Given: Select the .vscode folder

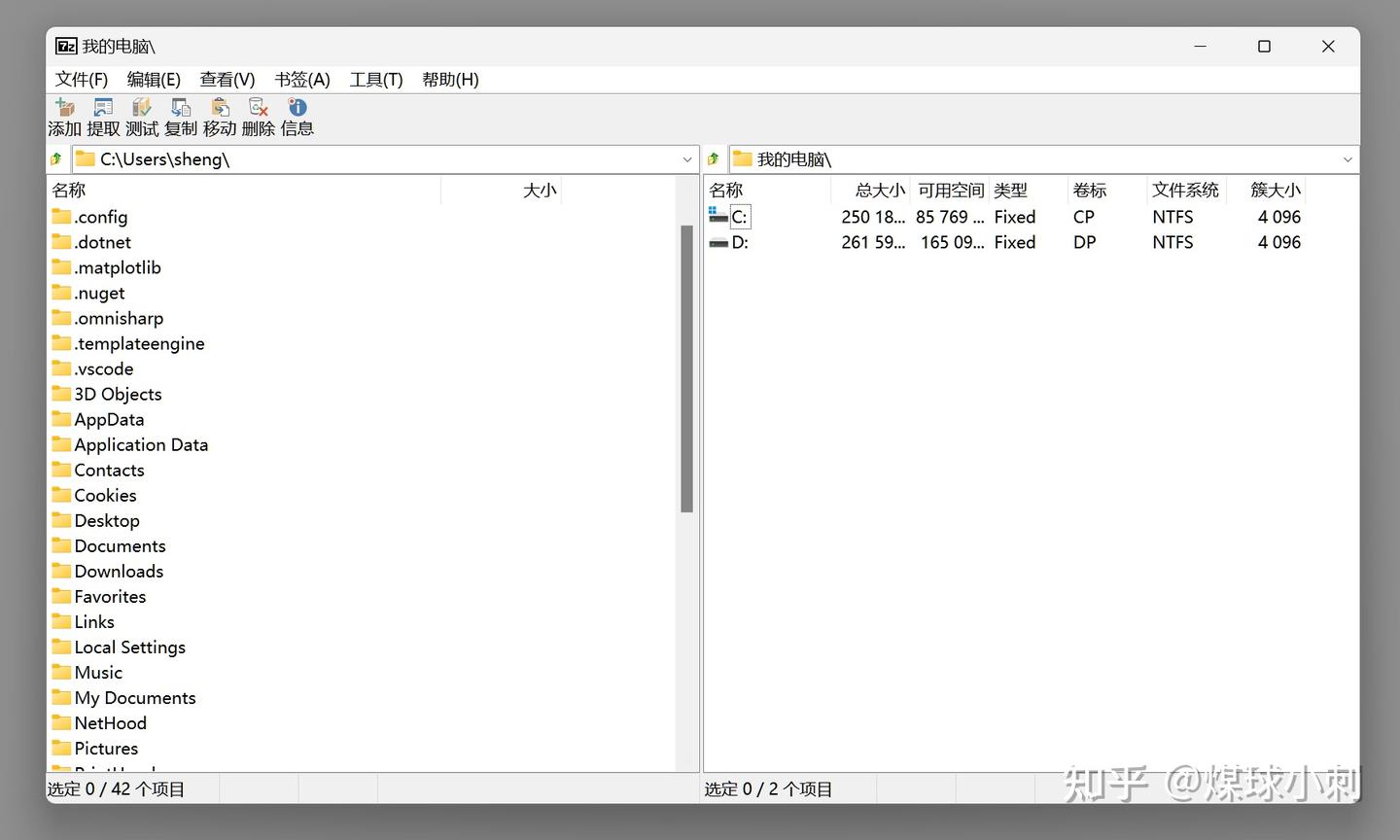Looking at the screenshot, I should tap(103, 368).
